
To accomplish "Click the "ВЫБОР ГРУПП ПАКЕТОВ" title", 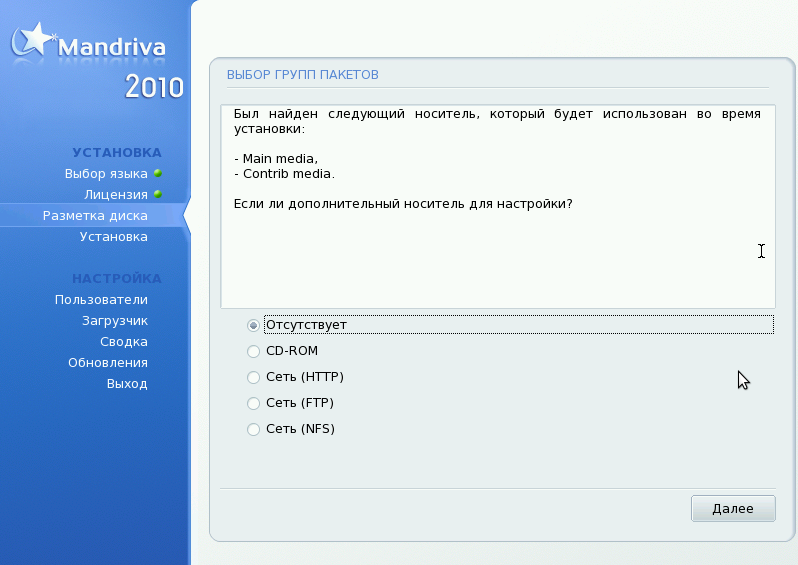I will 303,75.
